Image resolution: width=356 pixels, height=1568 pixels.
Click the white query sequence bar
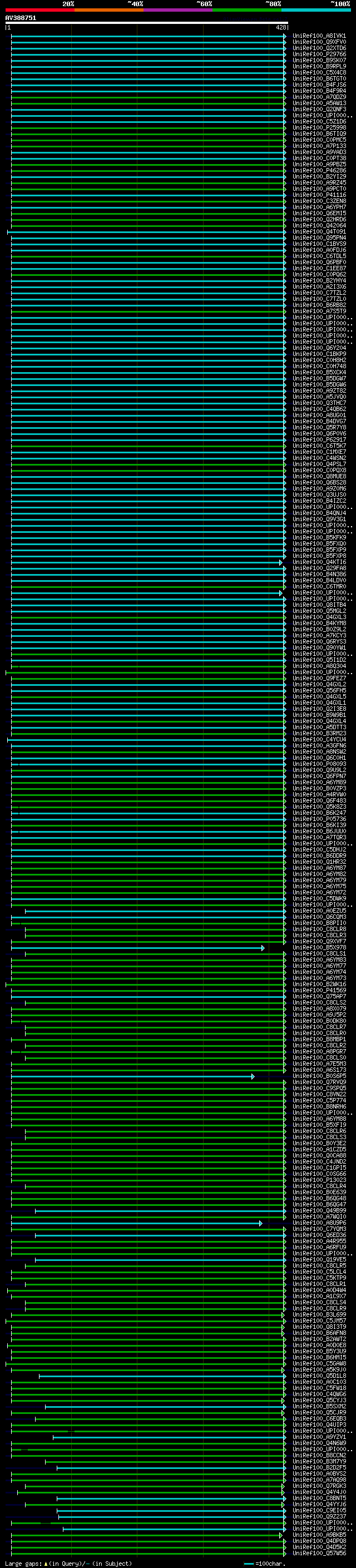click(146, 22)
